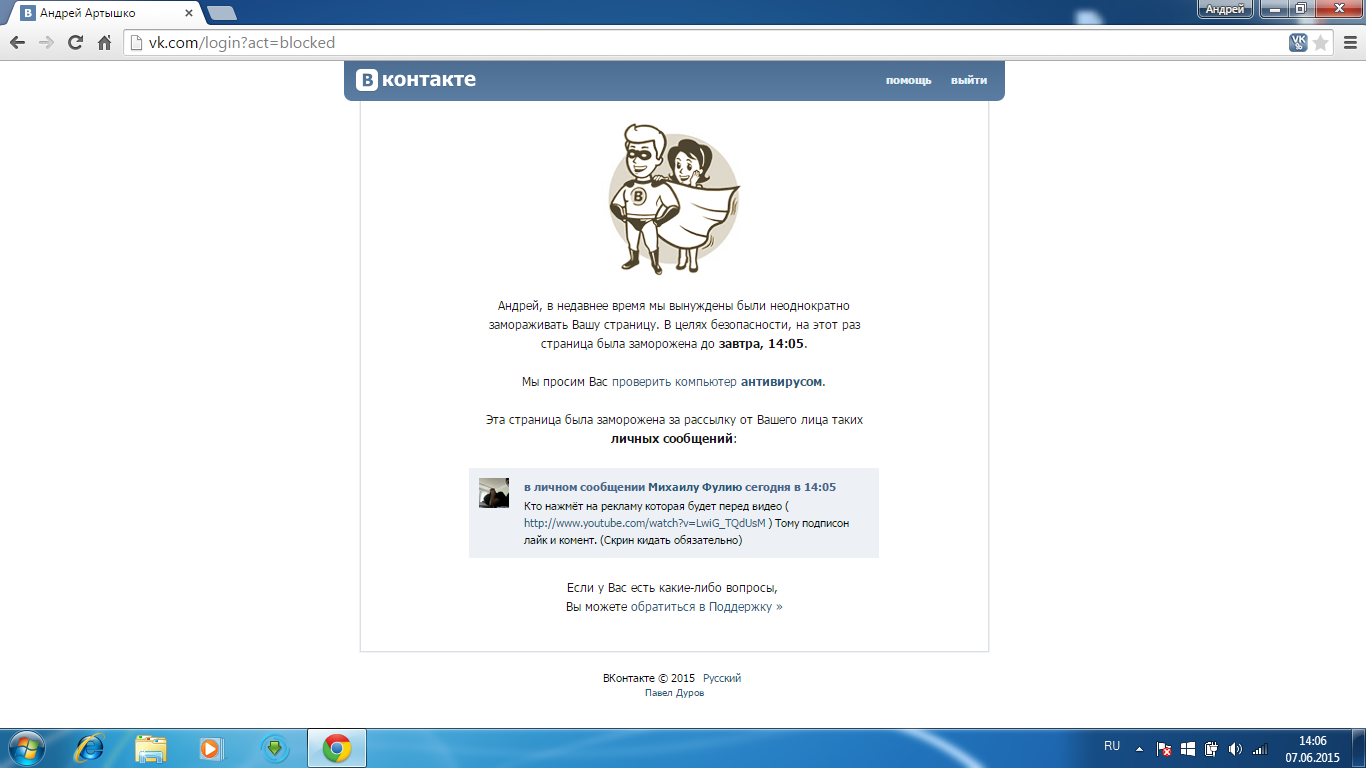Open the network signal tray icon
This screenshot has height=768, width=1366.
tap(1259, 748)
